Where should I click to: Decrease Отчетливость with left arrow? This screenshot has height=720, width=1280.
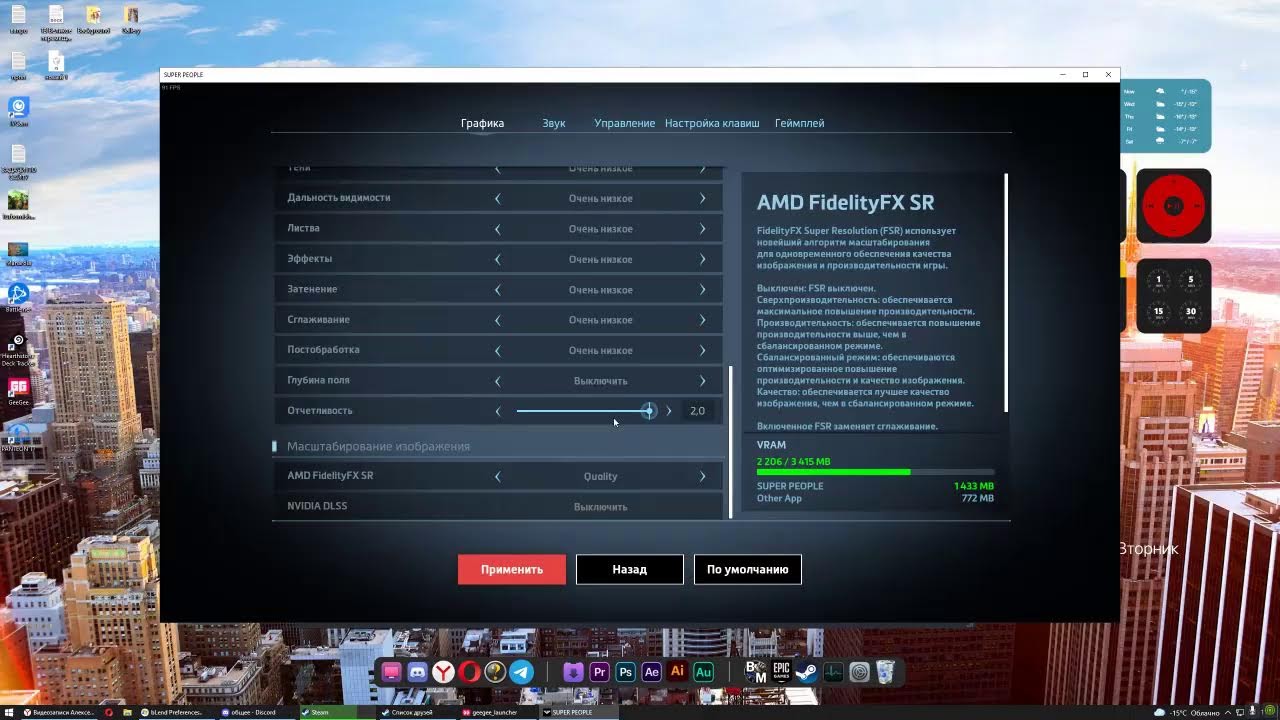click(498, 411)
